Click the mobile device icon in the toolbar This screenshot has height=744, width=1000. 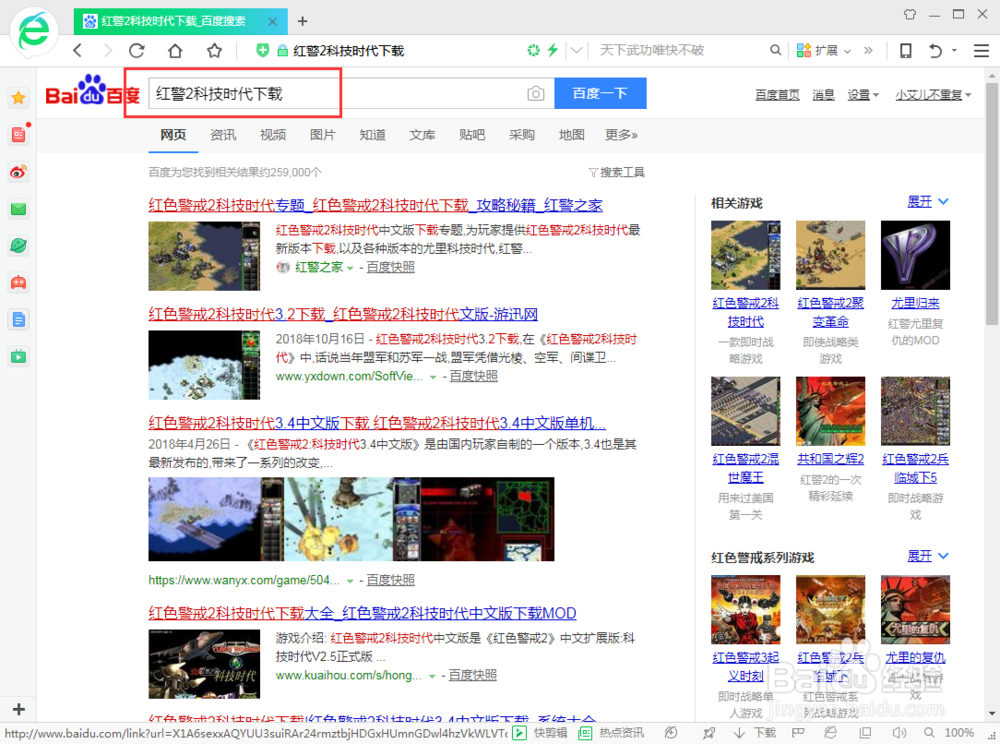pos(905,50)
